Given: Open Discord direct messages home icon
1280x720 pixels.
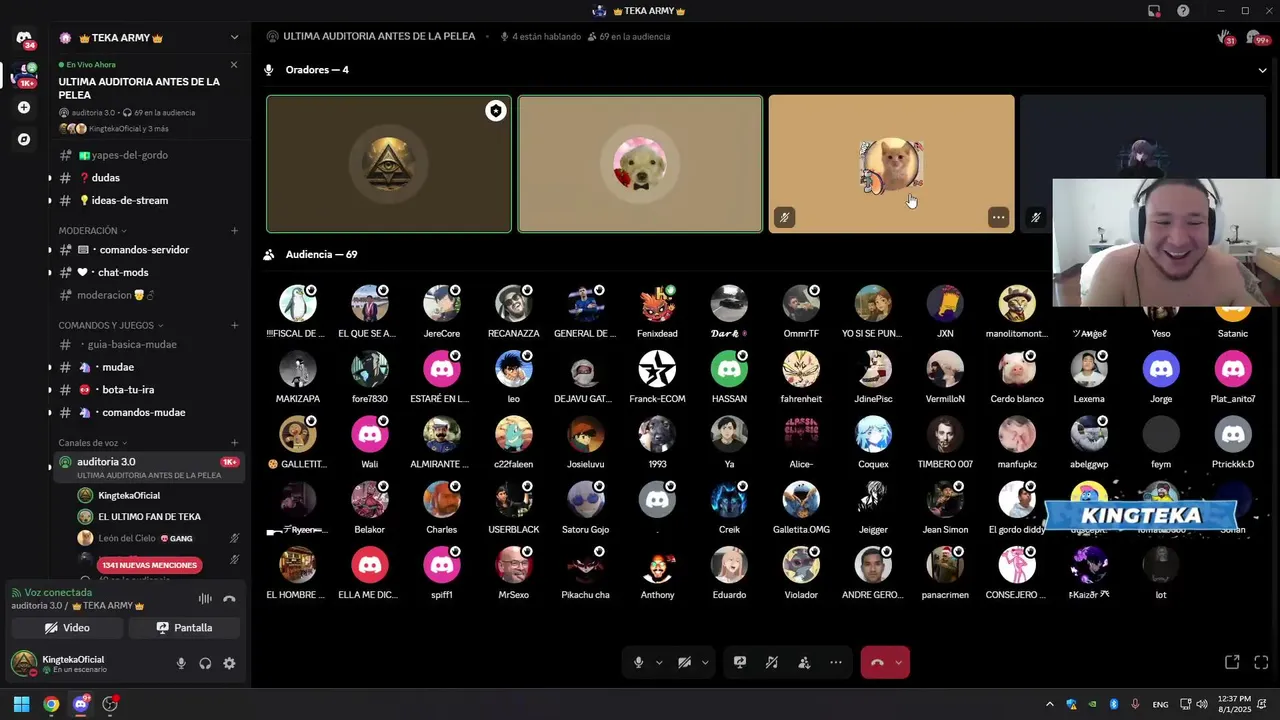Looking at the screenshot, I should pos(24,38).
